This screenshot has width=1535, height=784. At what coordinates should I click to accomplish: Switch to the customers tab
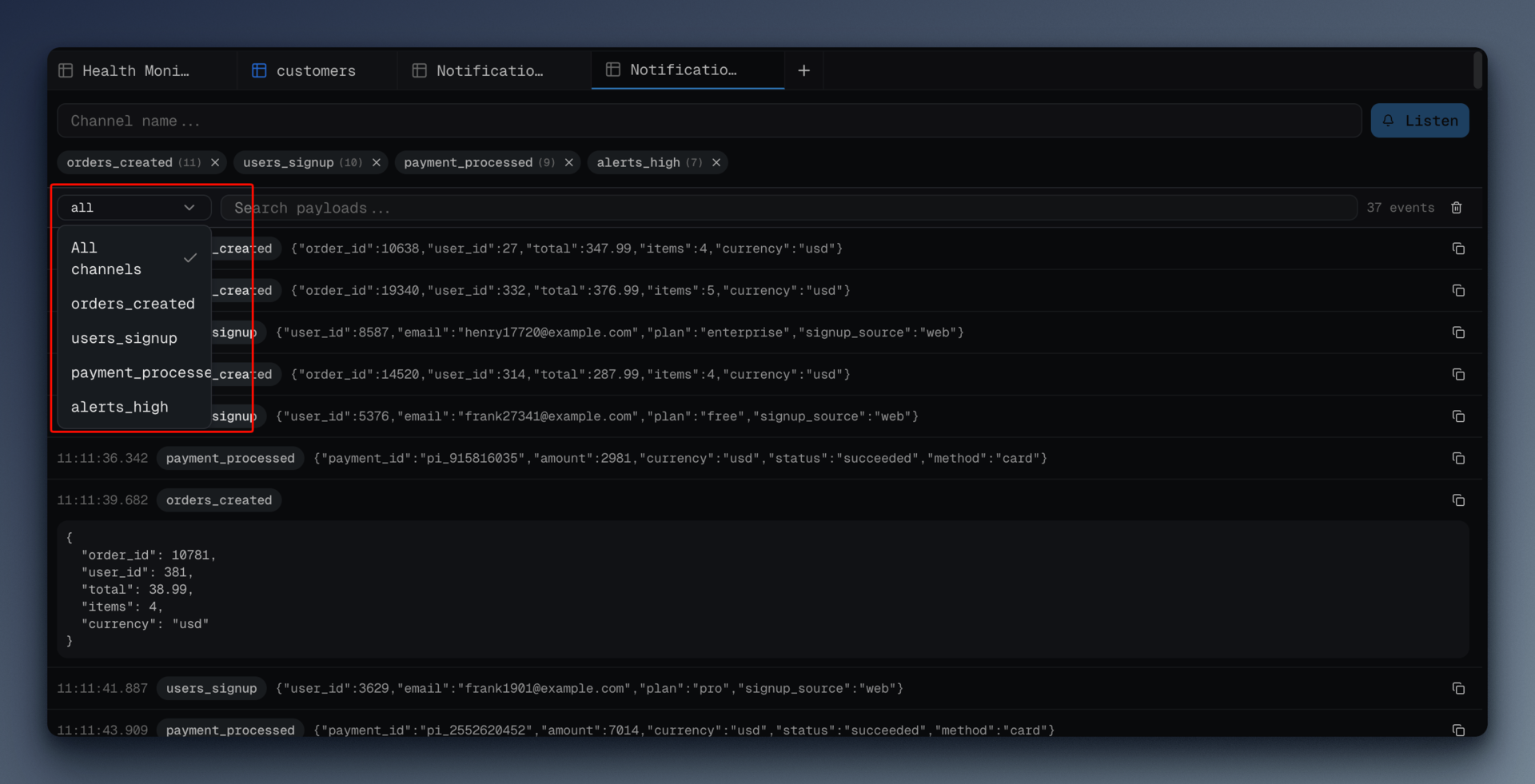tap(315, 71)
